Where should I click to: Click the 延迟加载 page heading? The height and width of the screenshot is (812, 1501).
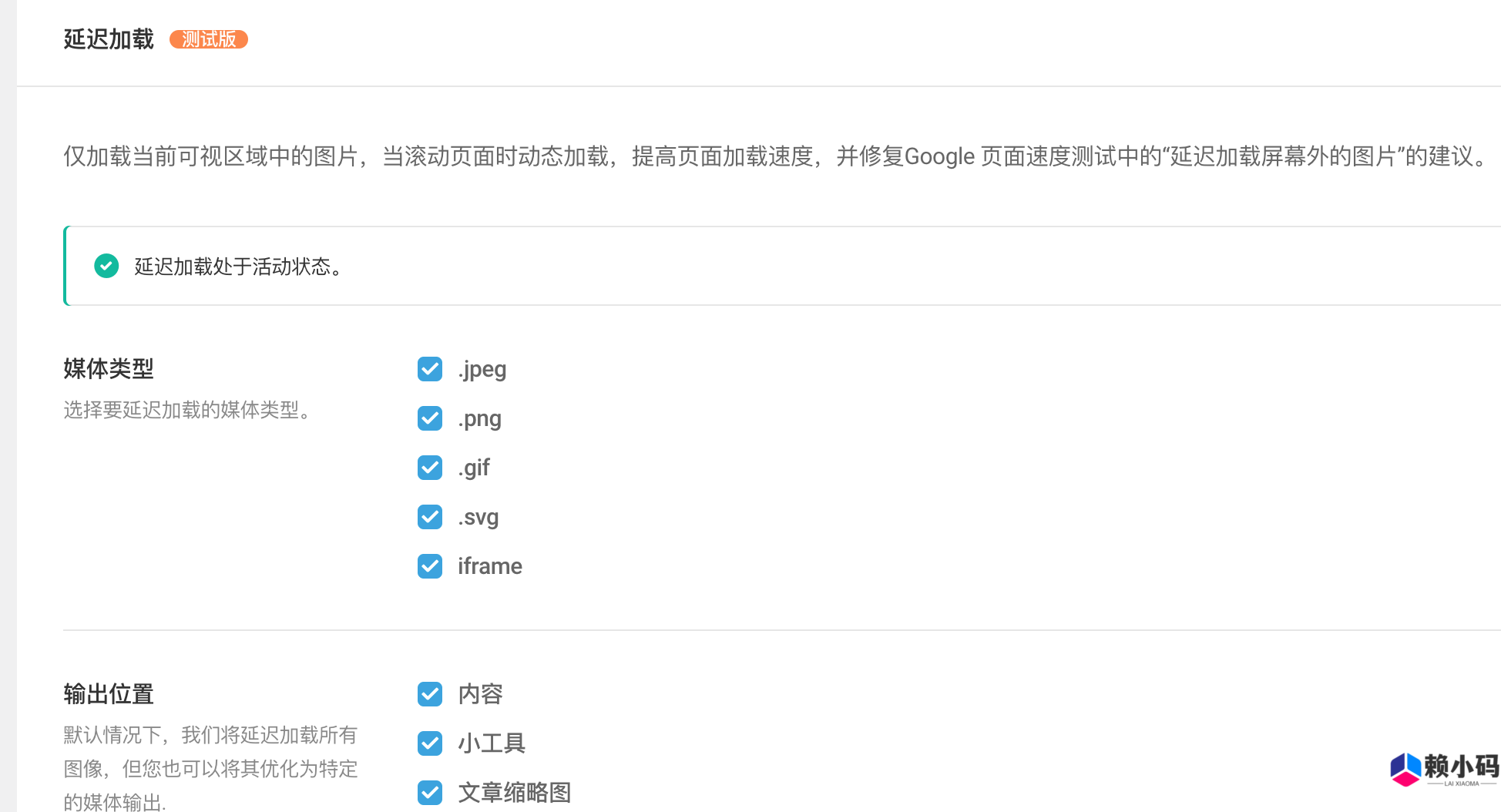[108, 39]
